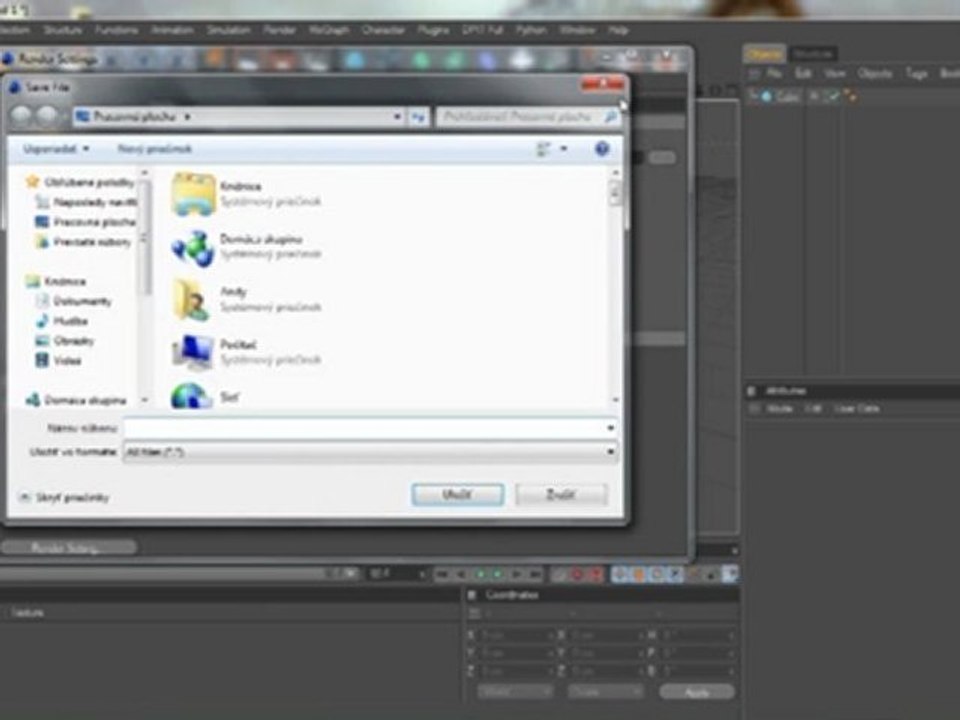This screenshot has width=960, height=720.
Task: Select Cube object icon in Object manager
Action: tap(767, 96)
